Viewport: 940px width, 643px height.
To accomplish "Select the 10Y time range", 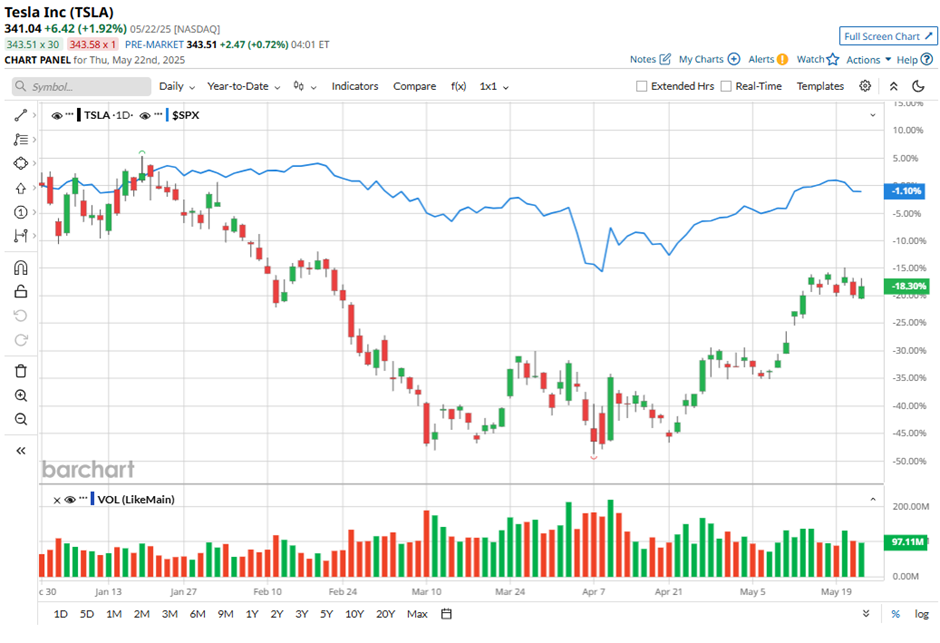I will point(354,614).
